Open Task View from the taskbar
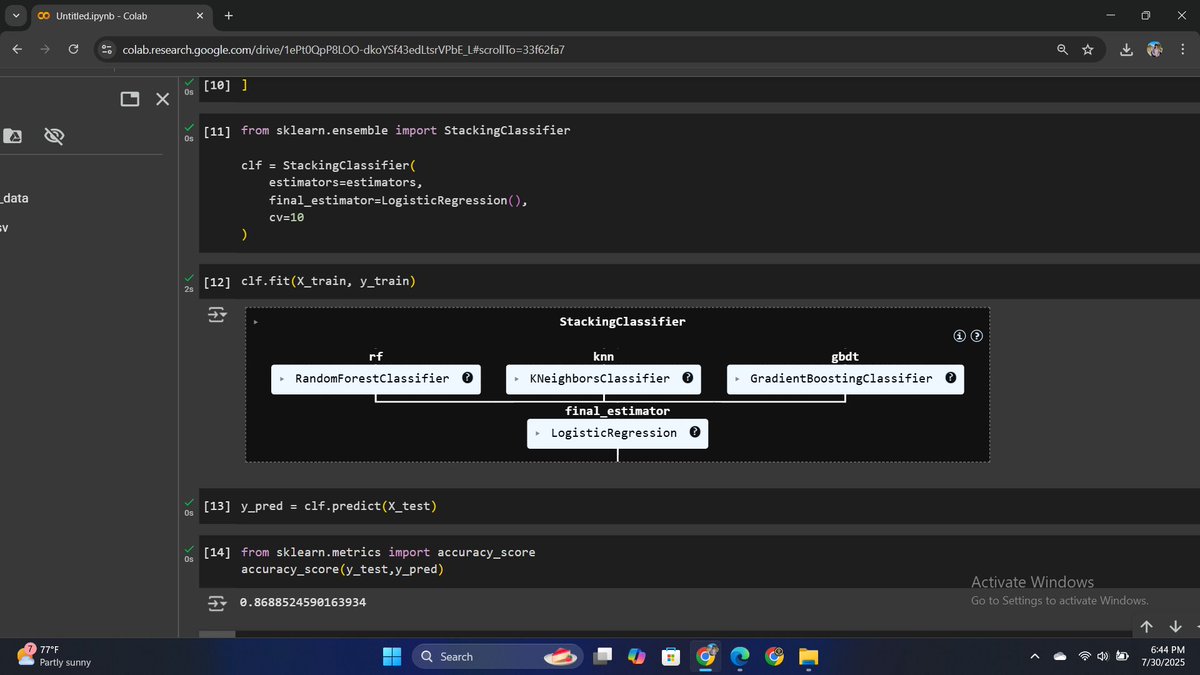The width and height of the screenshot is (1200, 675). point(603,657)
